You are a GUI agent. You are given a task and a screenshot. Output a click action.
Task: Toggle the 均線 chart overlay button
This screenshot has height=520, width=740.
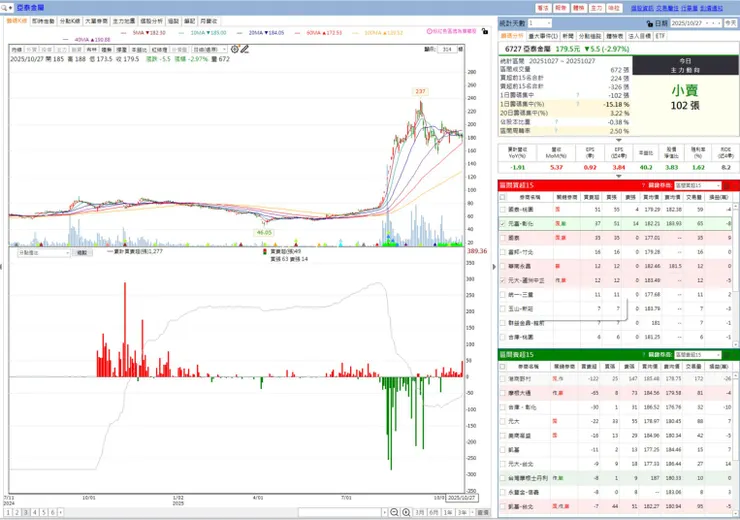(x=17, y=50)
